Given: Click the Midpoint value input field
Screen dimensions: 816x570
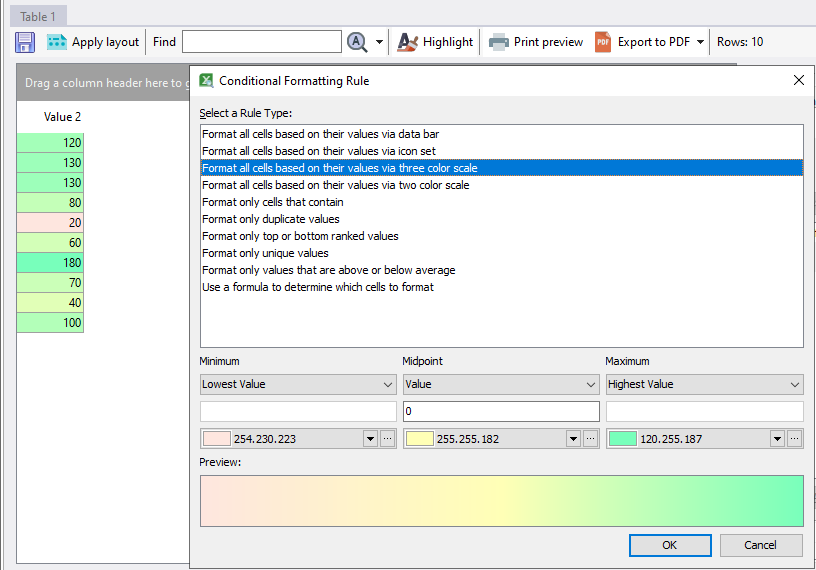Looking at the screenshot, I should coord(501,411).
